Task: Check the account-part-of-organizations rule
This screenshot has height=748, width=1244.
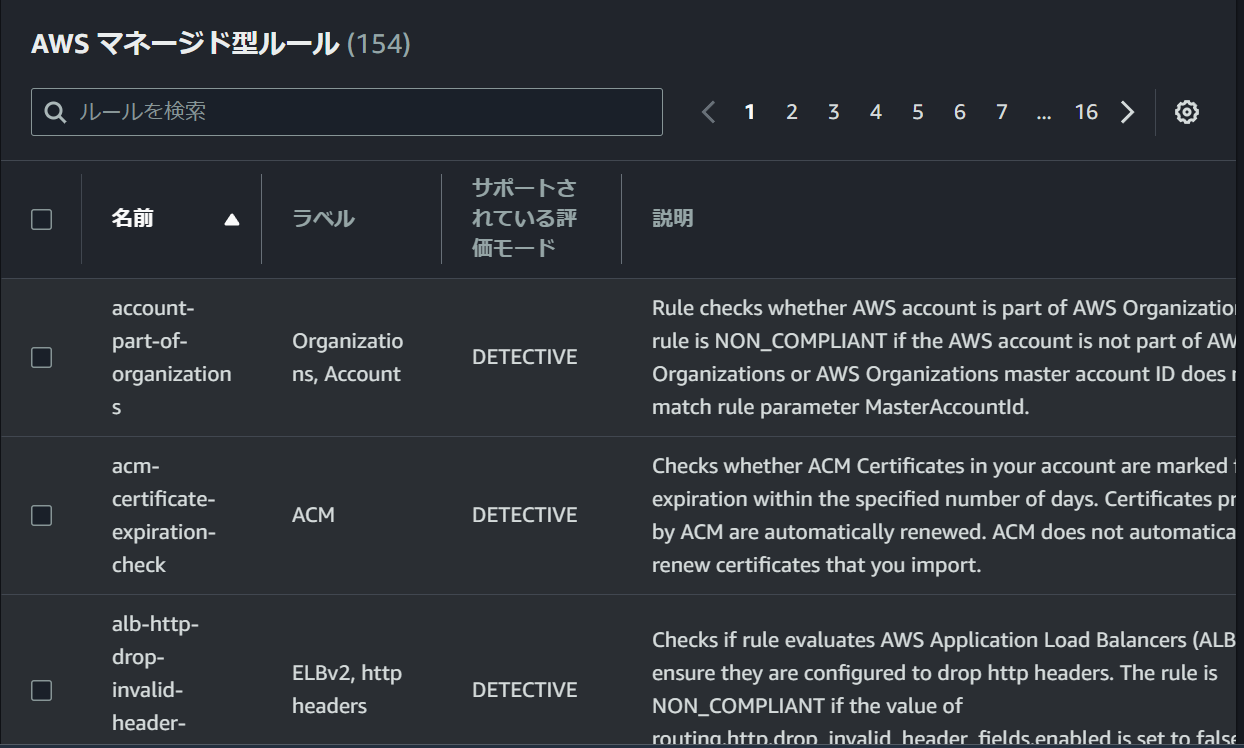Action: (x=41, y=357)
